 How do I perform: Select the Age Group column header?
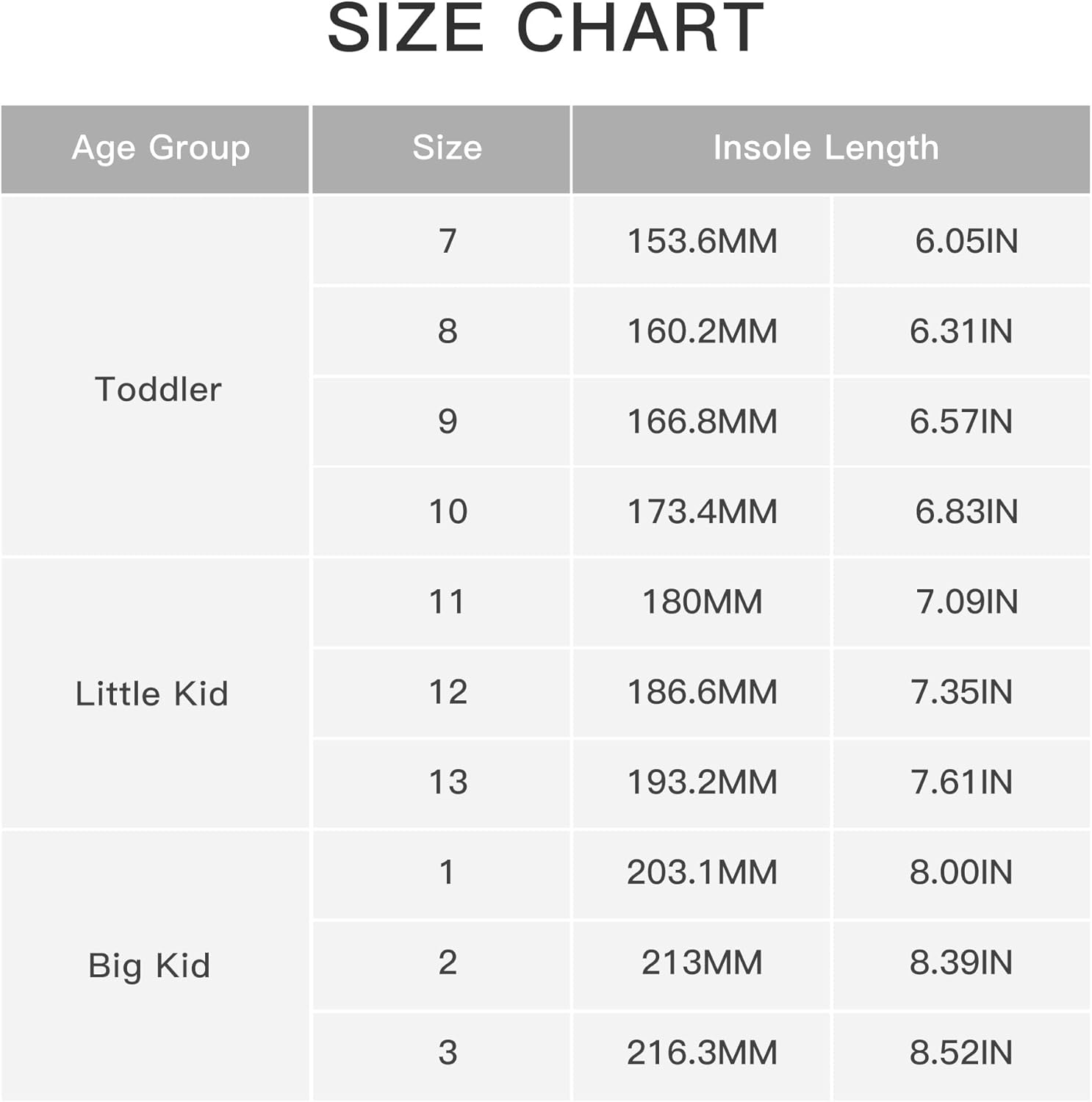161,148
